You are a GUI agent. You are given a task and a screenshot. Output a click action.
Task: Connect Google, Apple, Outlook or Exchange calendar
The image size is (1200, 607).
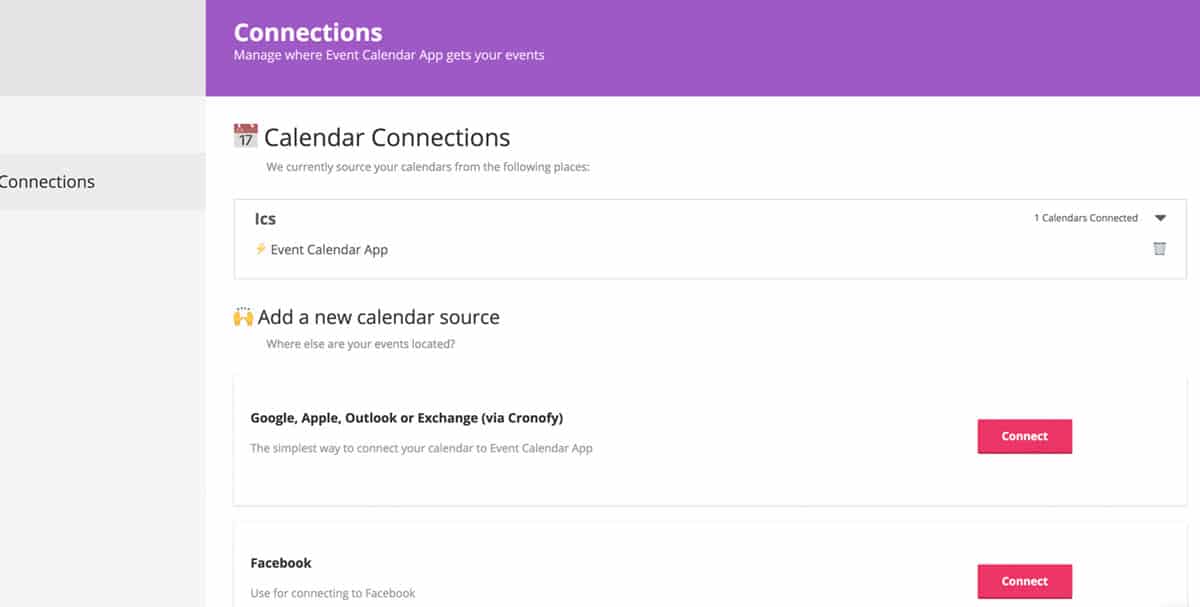point(1024,437)
